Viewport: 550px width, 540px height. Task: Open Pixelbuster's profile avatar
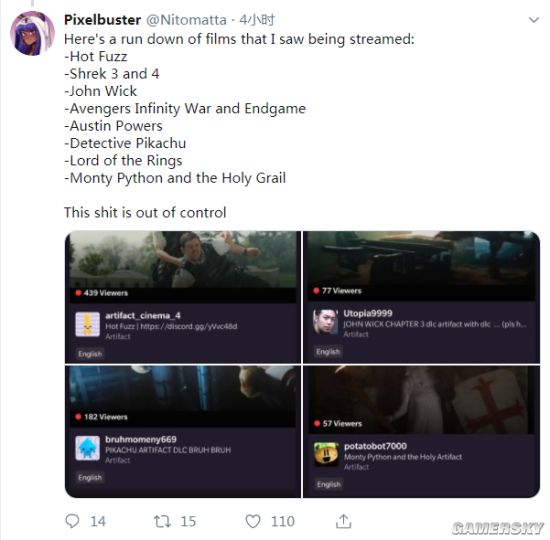pyautogui.click(x=32, y=33)
